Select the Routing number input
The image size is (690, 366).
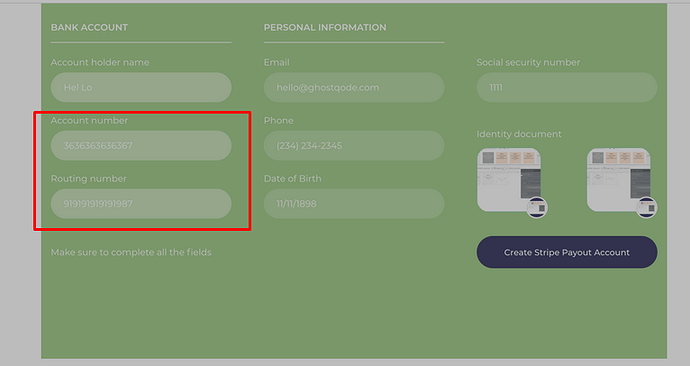[x=141, y=204]
